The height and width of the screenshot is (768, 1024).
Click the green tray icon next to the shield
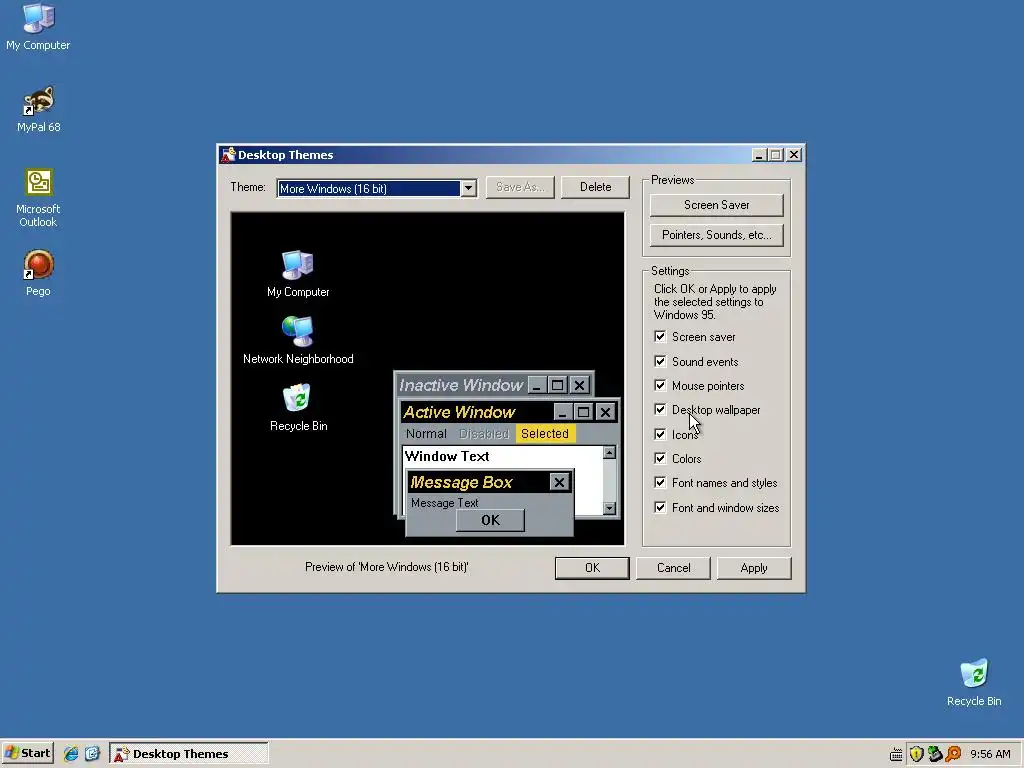935,754
